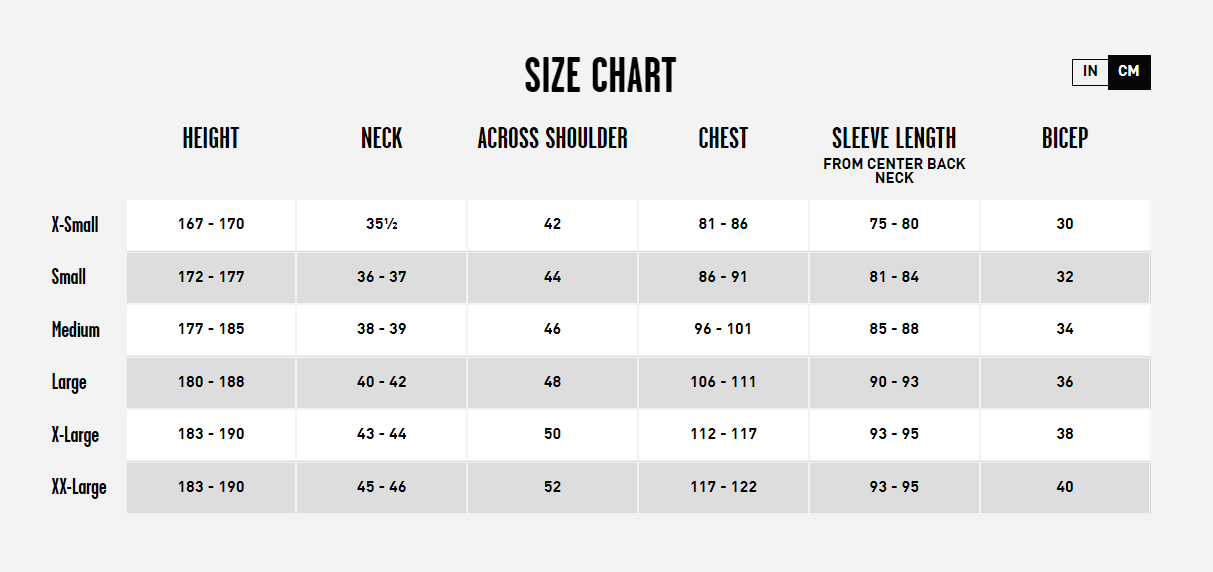Click the X-Small neck value 35½
1213x572 pixels.
382,224
